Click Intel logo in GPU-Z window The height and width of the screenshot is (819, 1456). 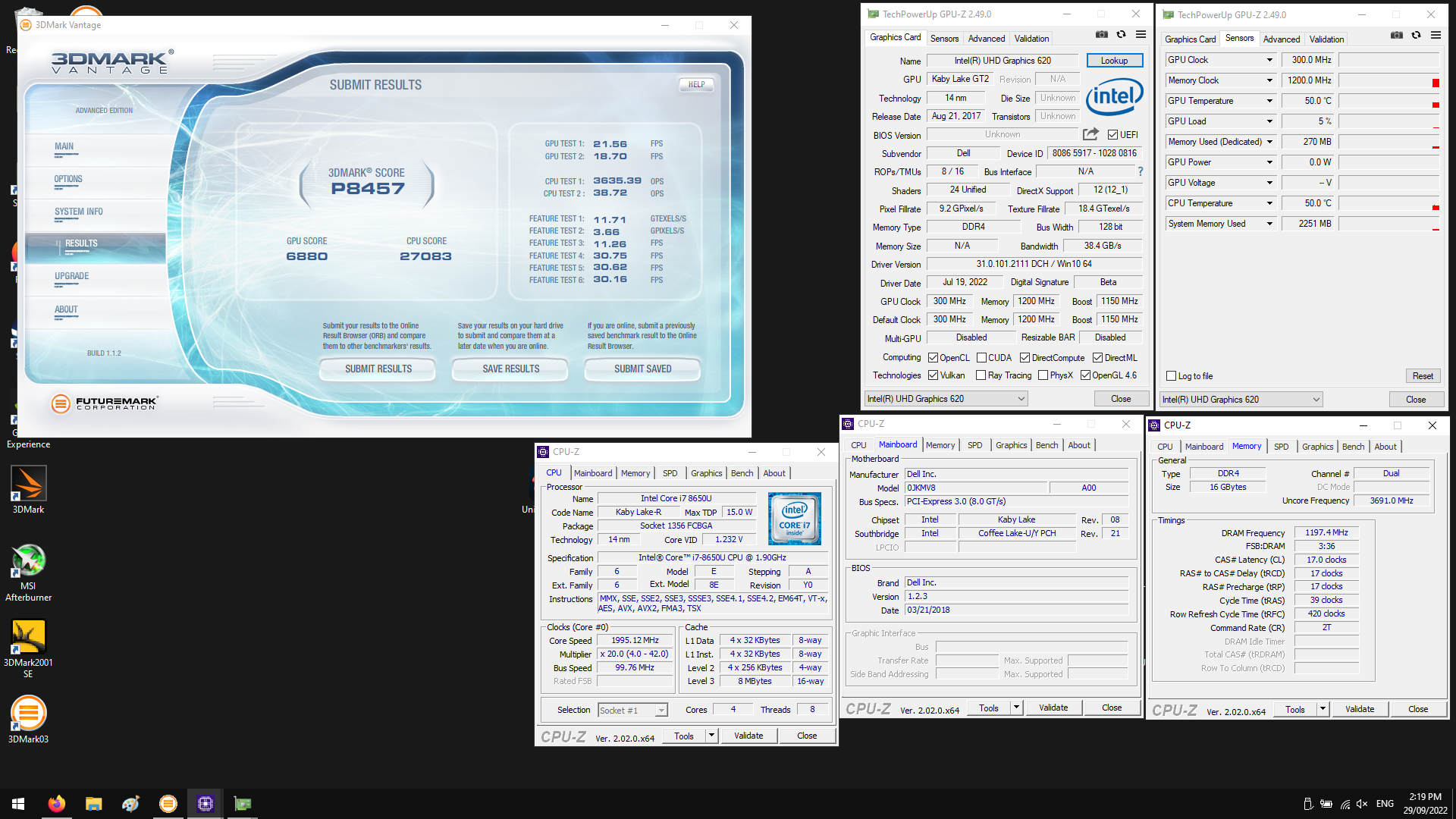(1114, 97)
